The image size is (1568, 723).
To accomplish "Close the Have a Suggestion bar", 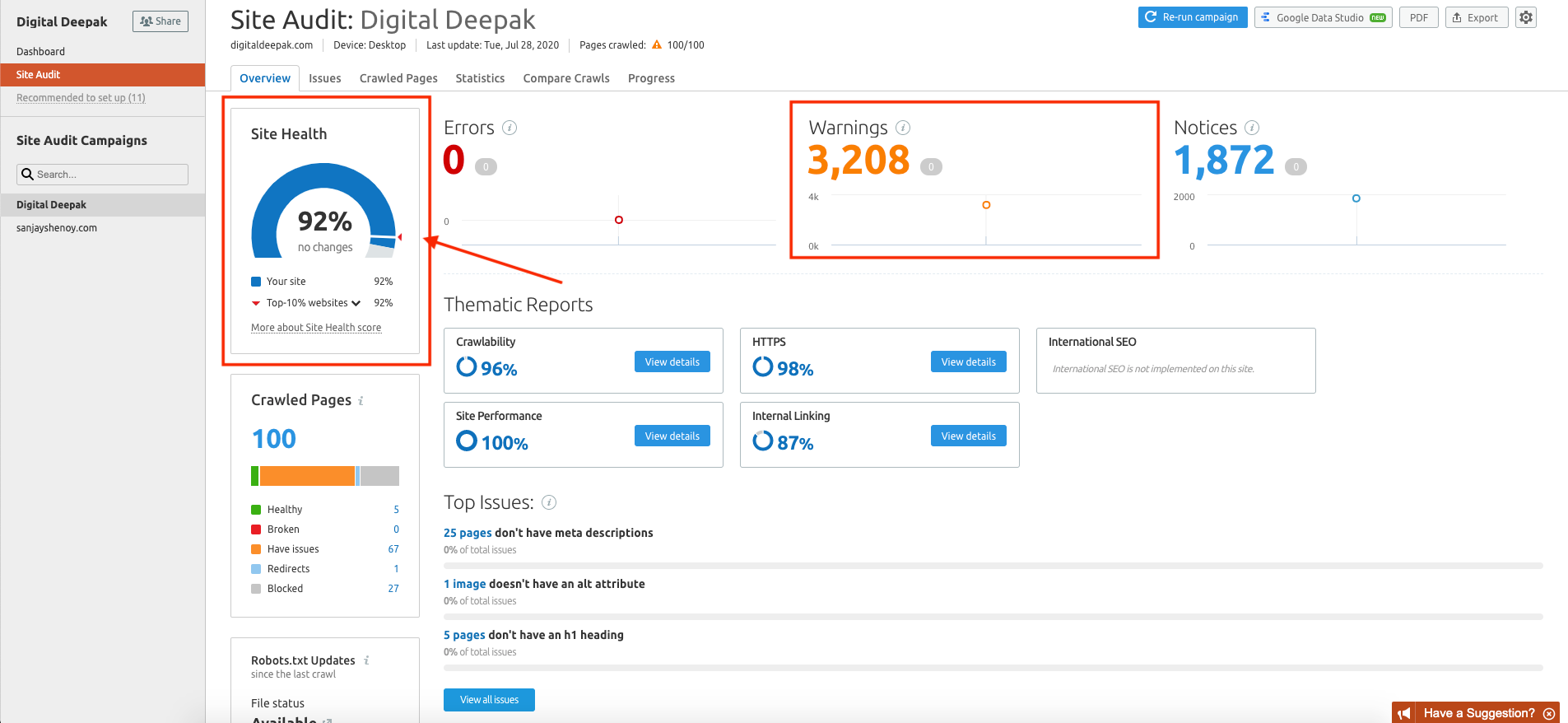I will tap(1549, 713).
